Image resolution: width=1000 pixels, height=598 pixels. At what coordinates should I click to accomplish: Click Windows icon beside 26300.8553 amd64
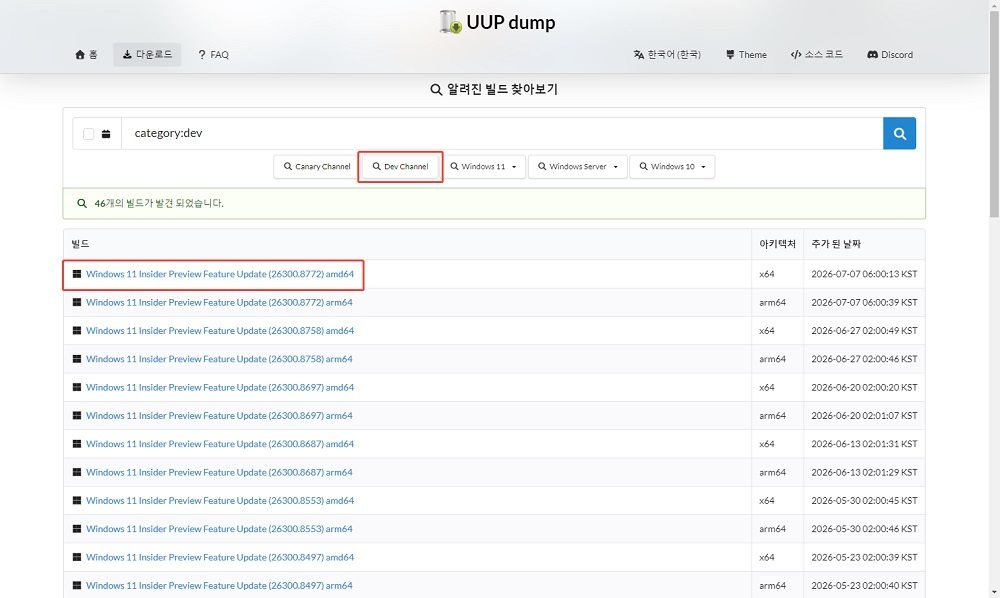point(77,500)
